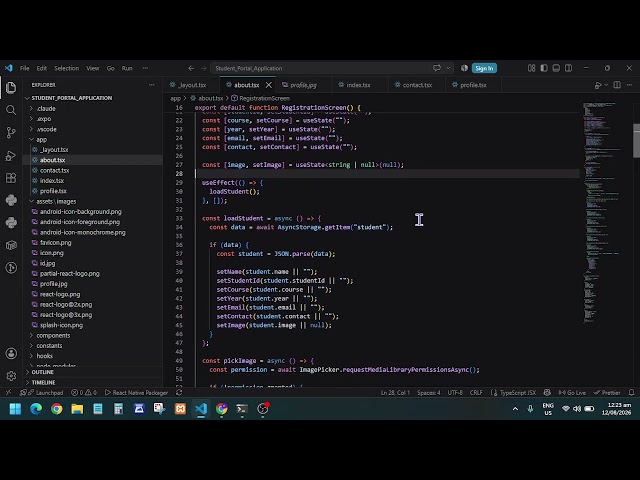Click the Go Forward arrow in the title bar
This screenshot has width=640, height=480.
pyautogui.click(x=204, y=68)
